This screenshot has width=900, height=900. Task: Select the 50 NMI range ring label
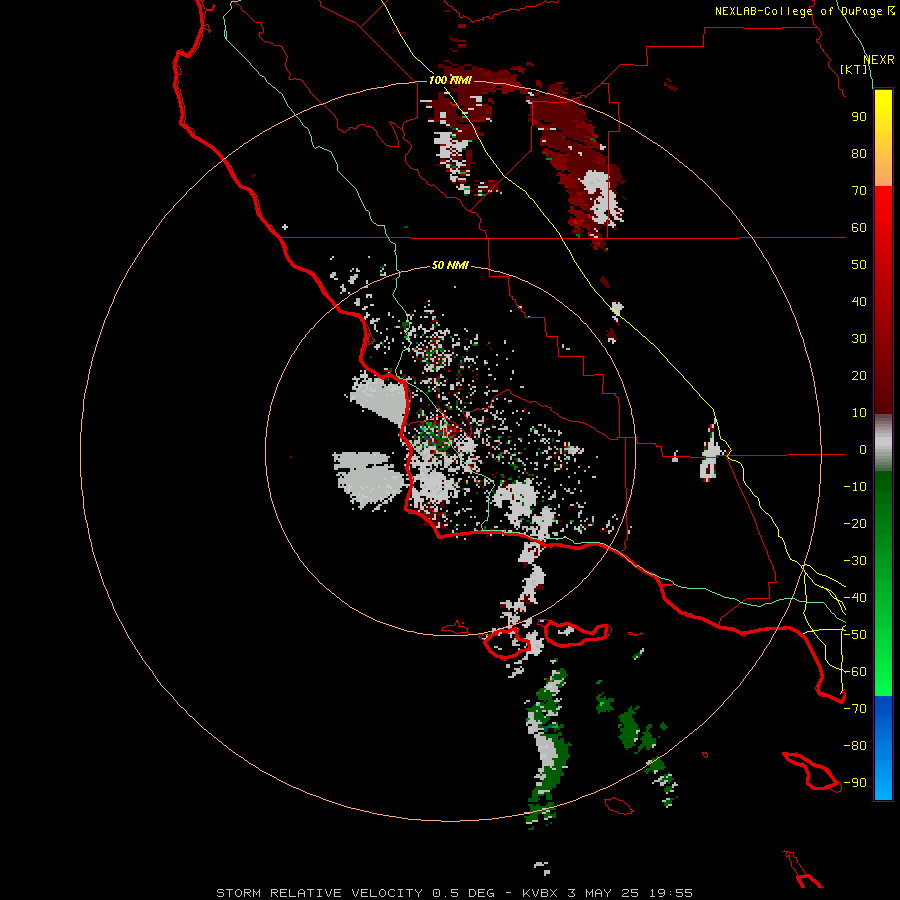(450, 265)
